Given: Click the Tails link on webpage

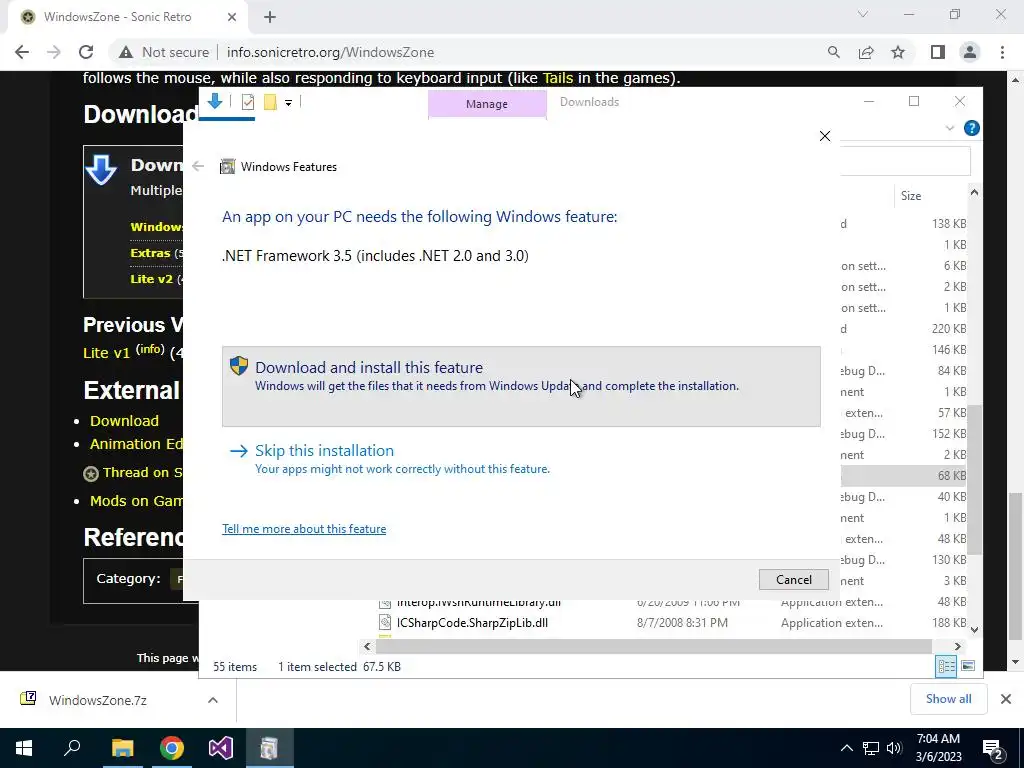Looking at the screenshot, I should 558,78.
